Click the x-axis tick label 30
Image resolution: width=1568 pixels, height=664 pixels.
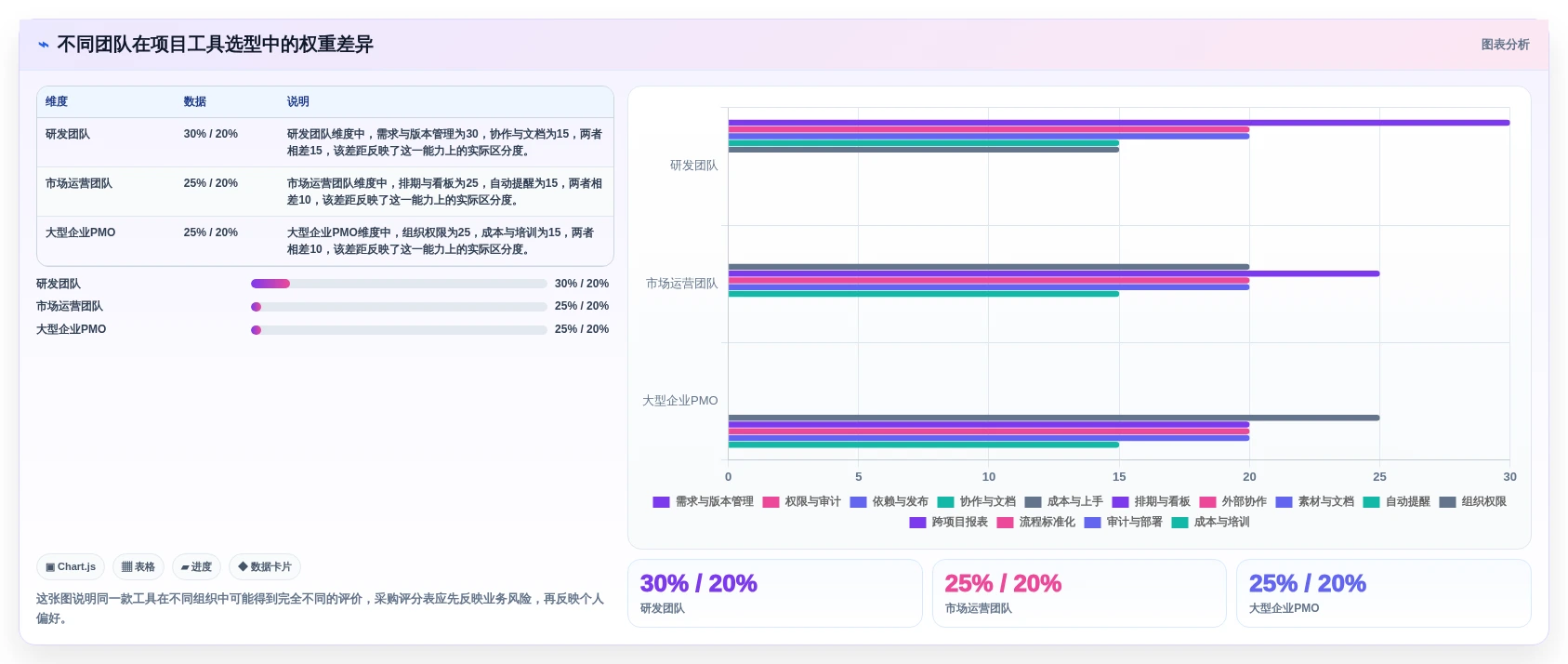point(1510,477)
